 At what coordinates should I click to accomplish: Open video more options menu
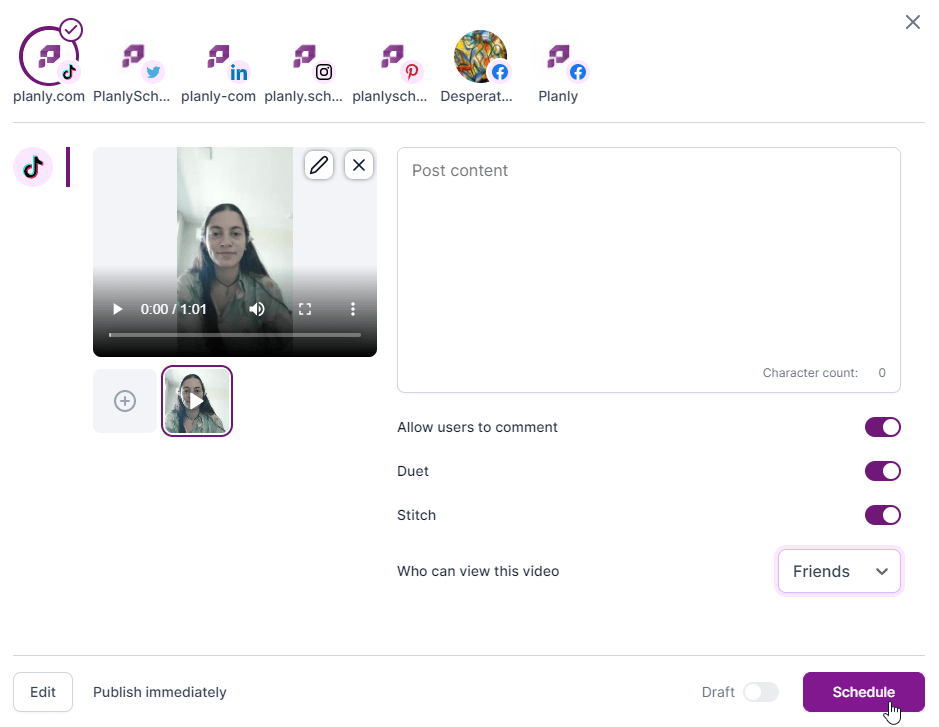point(353,309)
